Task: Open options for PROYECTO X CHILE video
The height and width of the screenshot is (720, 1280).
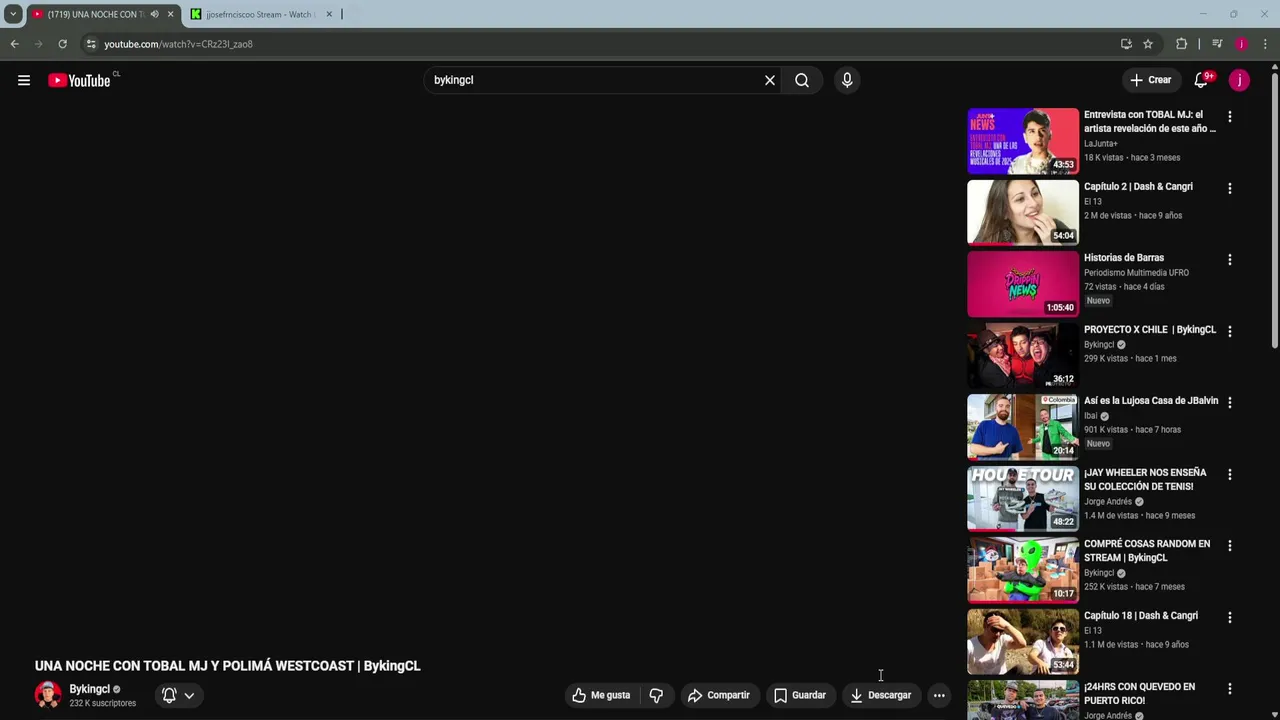Action: [1230, 331]
